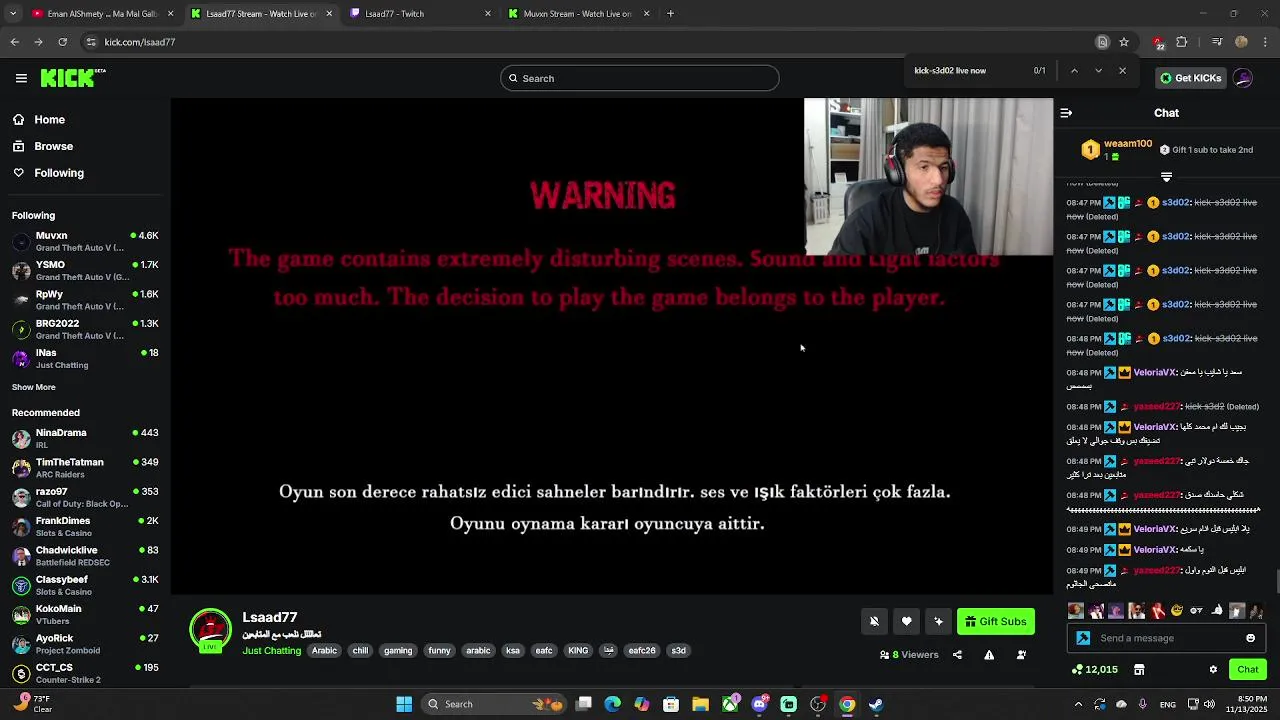The height and width of the screenshot is (720, 1280).
Task: Open tab search dropdown
Action: [12, 14]
